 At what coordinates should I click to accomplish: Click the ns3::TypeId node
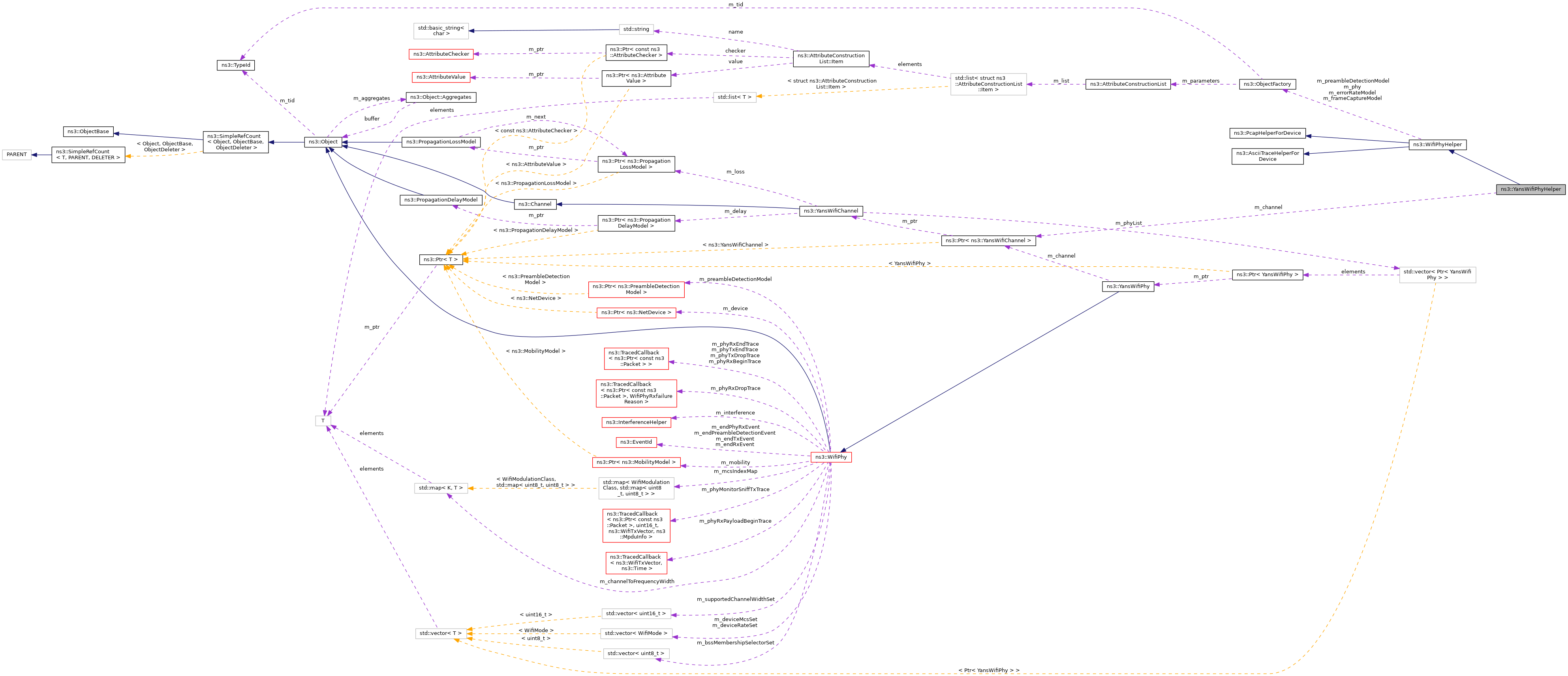point(236,65)
